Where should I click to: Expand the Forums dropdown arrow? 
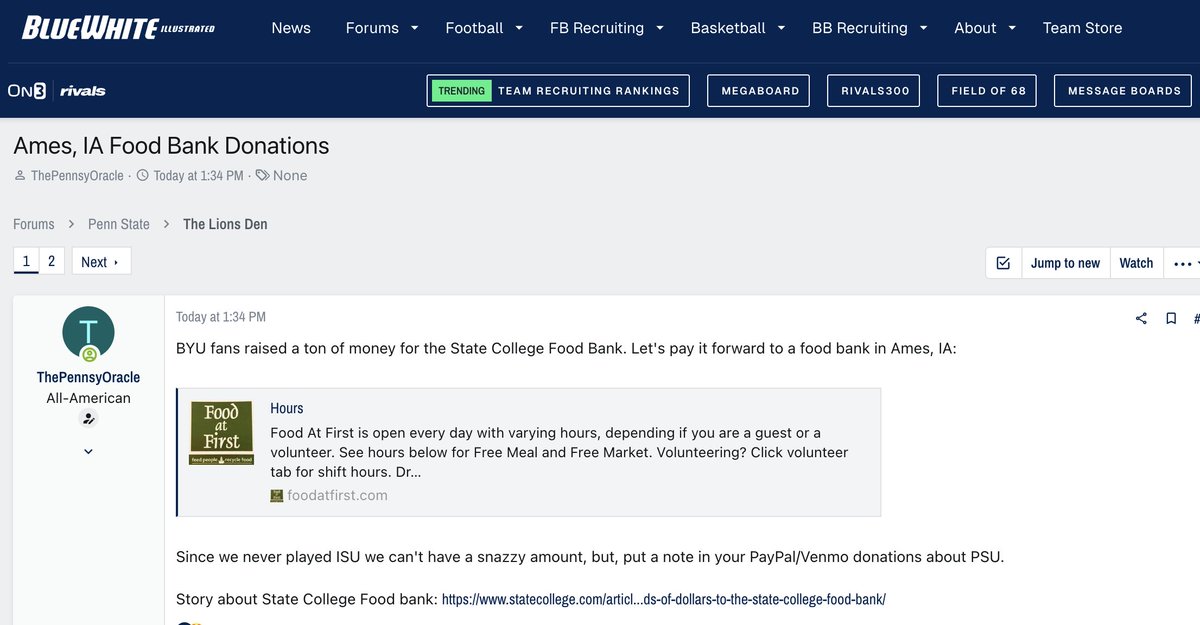coord(414,28)
